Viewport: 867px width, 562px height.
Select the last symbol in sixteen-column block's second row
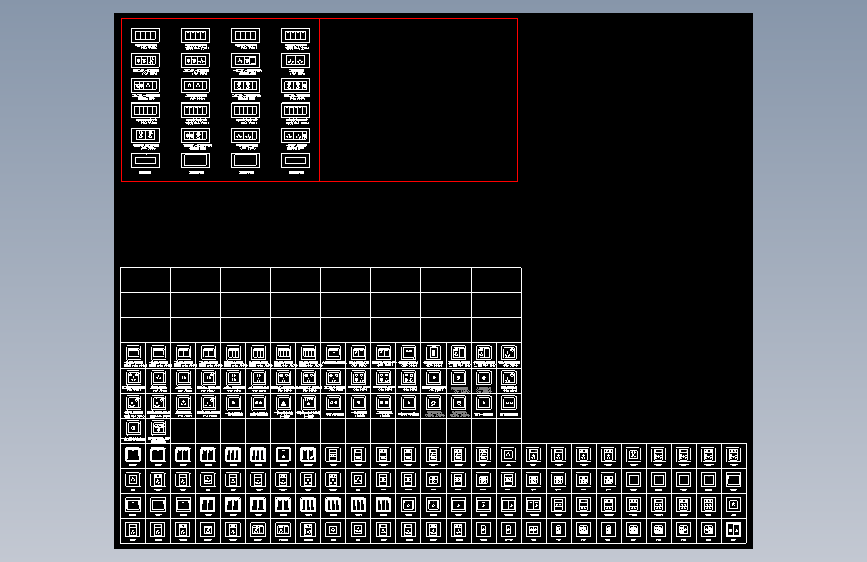click(509, 378)
